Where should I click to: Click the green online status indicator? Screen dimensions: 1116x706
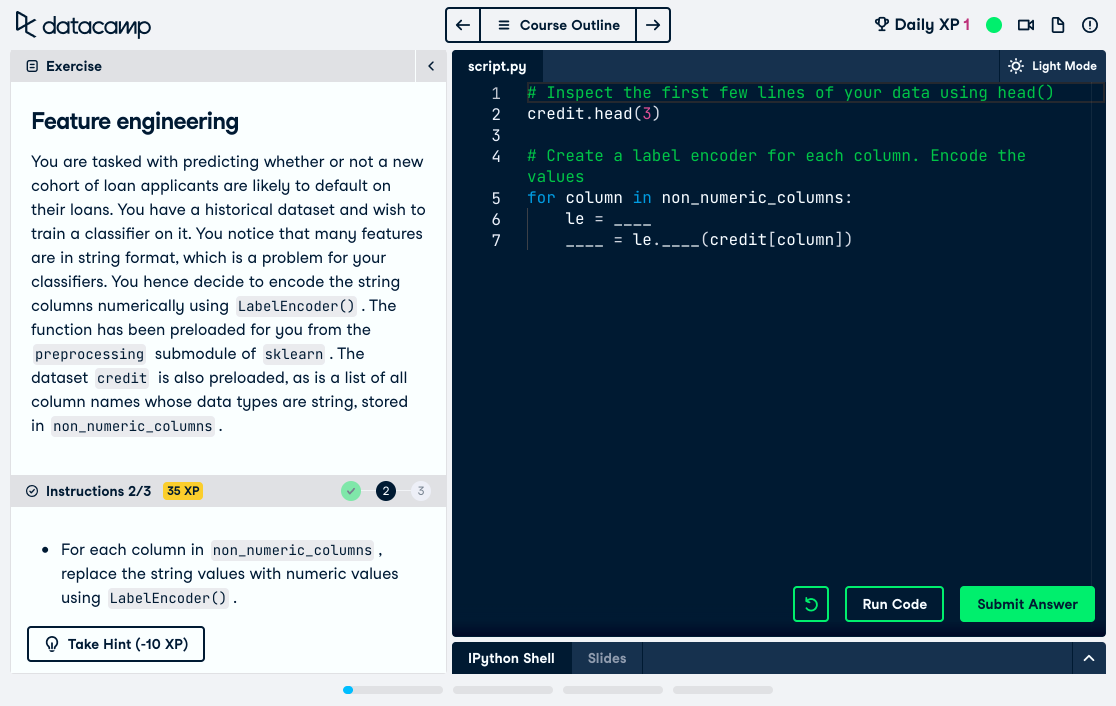(994, 25)
